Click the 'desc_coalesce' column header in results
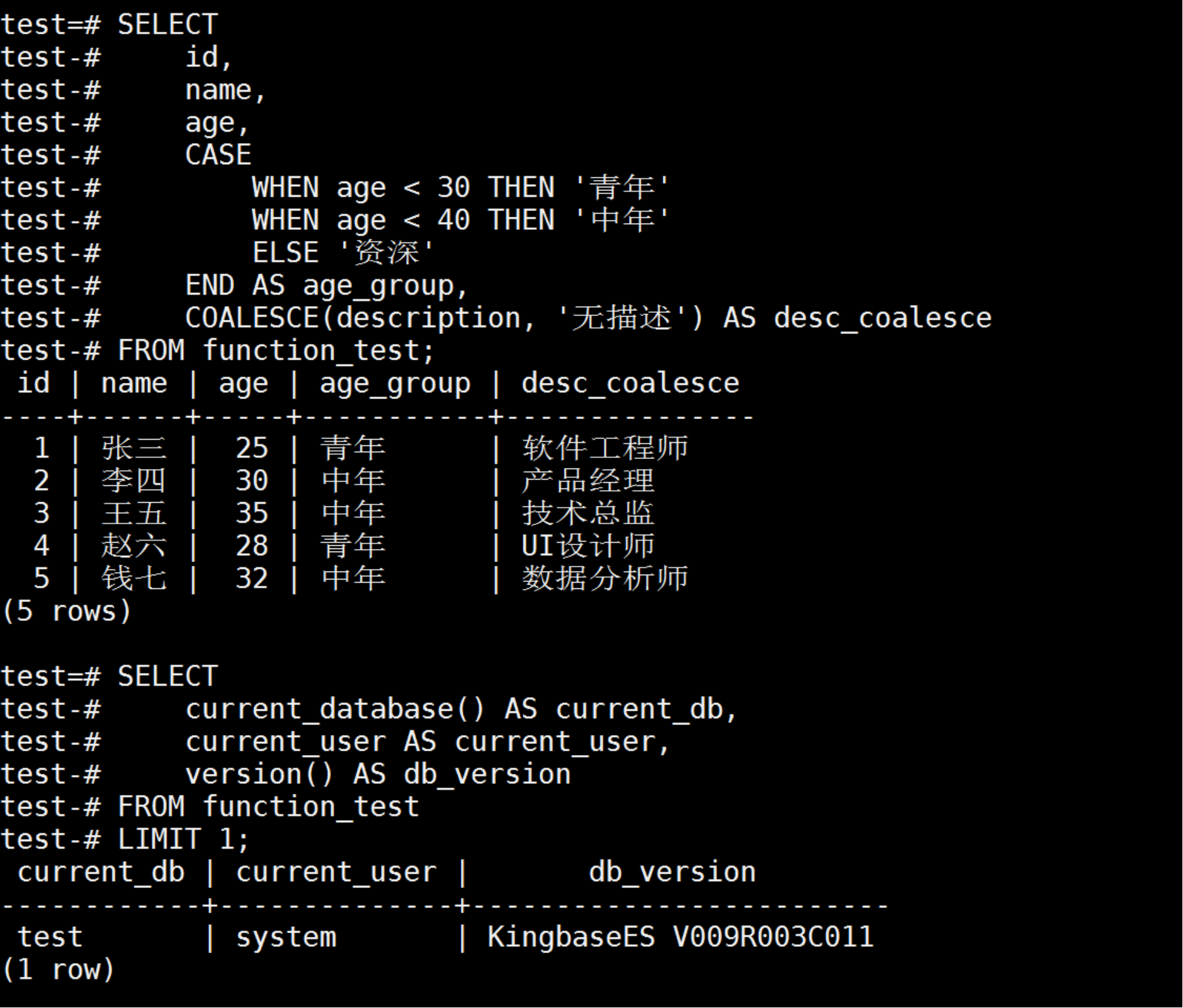1183x1008 pixels. (630, 383)
